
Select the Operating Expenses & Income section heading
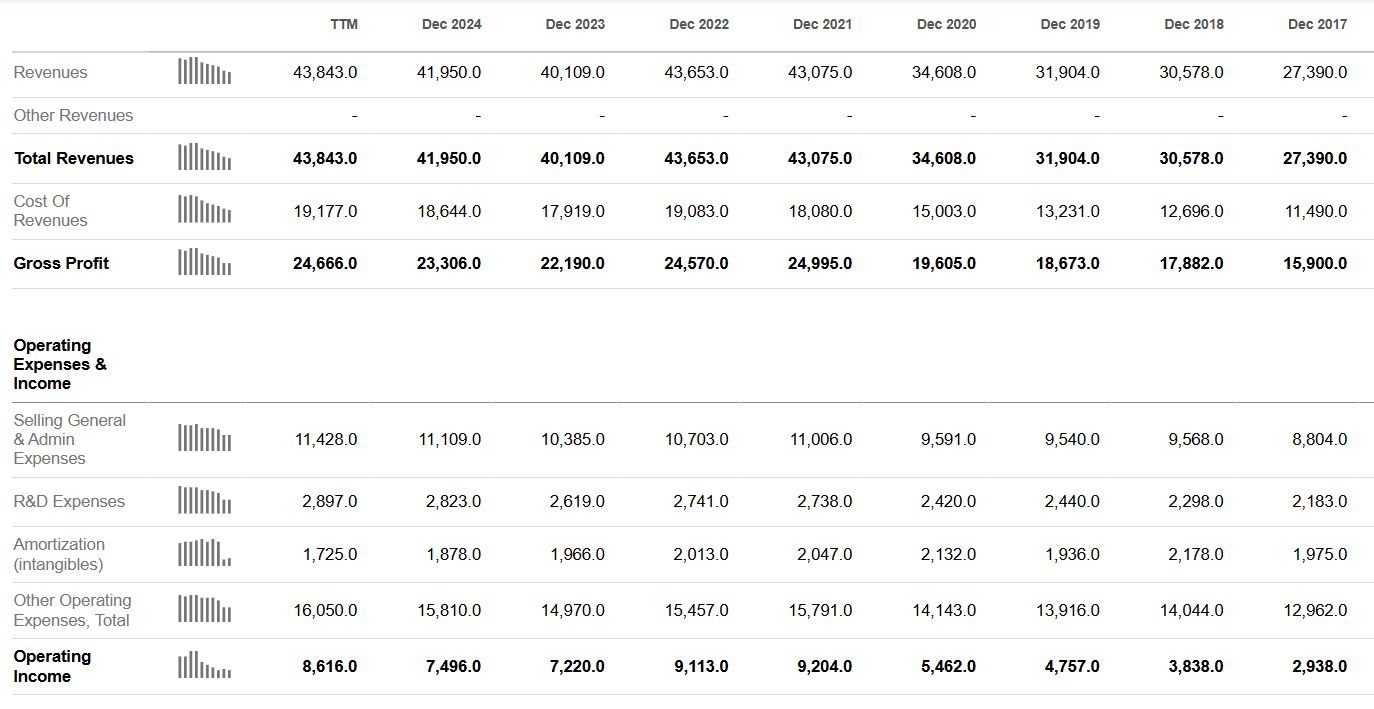tap(60, 364)
